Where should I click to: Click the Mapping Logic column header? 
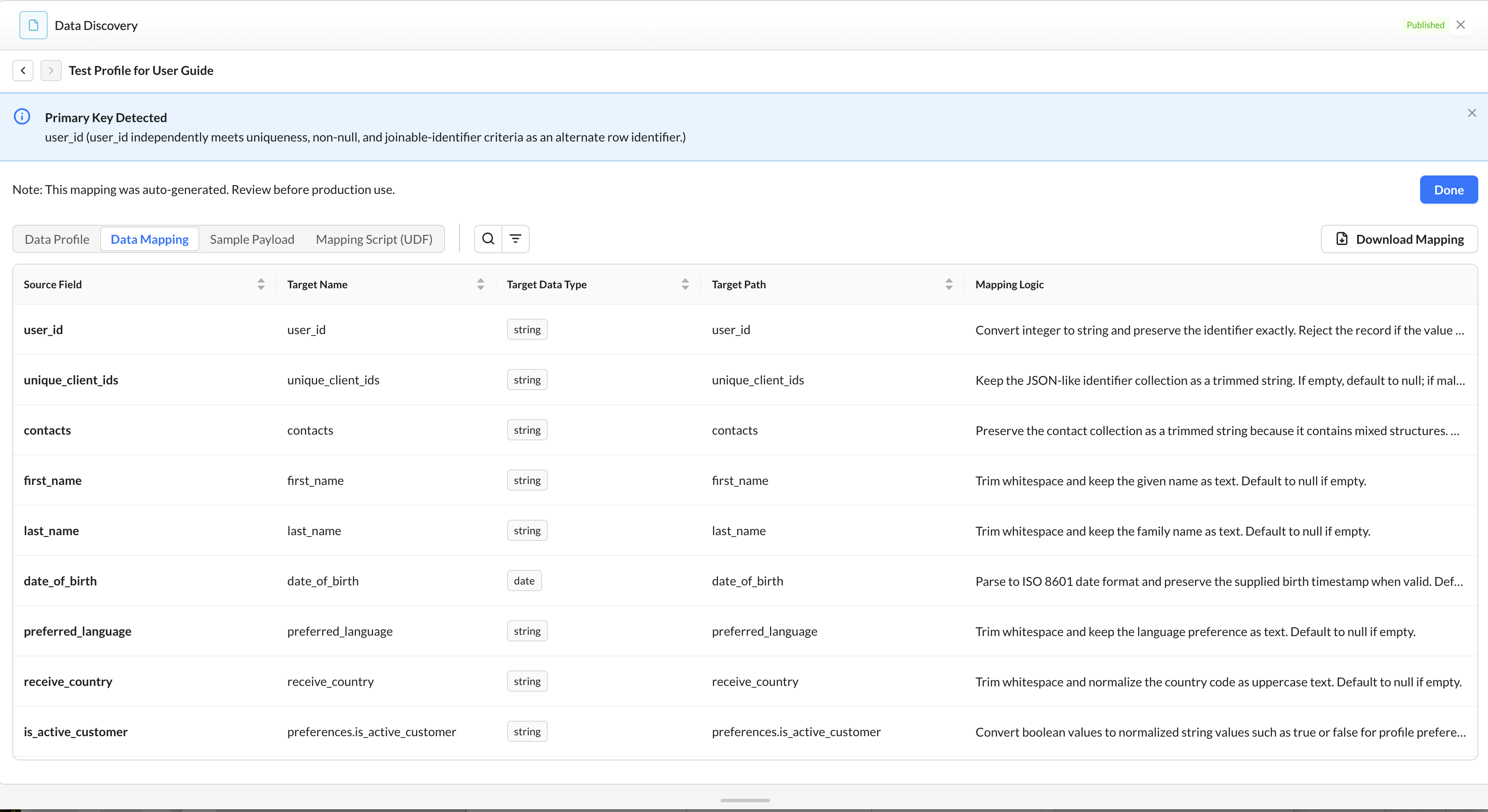click(1009, 284)
